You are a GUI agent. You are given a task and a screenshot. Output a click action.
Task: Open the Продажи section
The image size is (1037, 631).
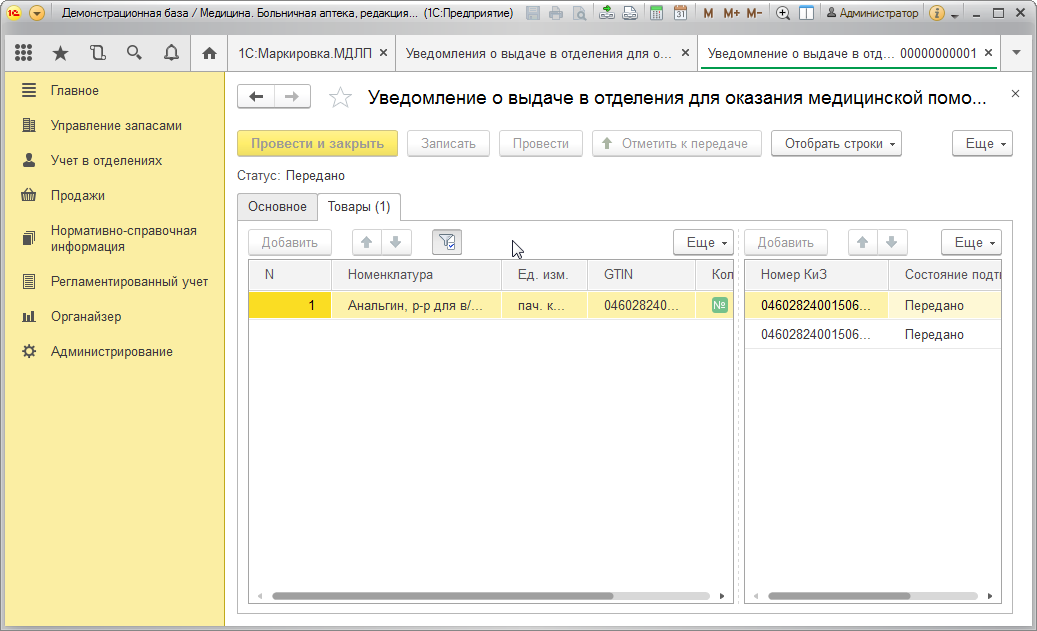pos(77,196)
